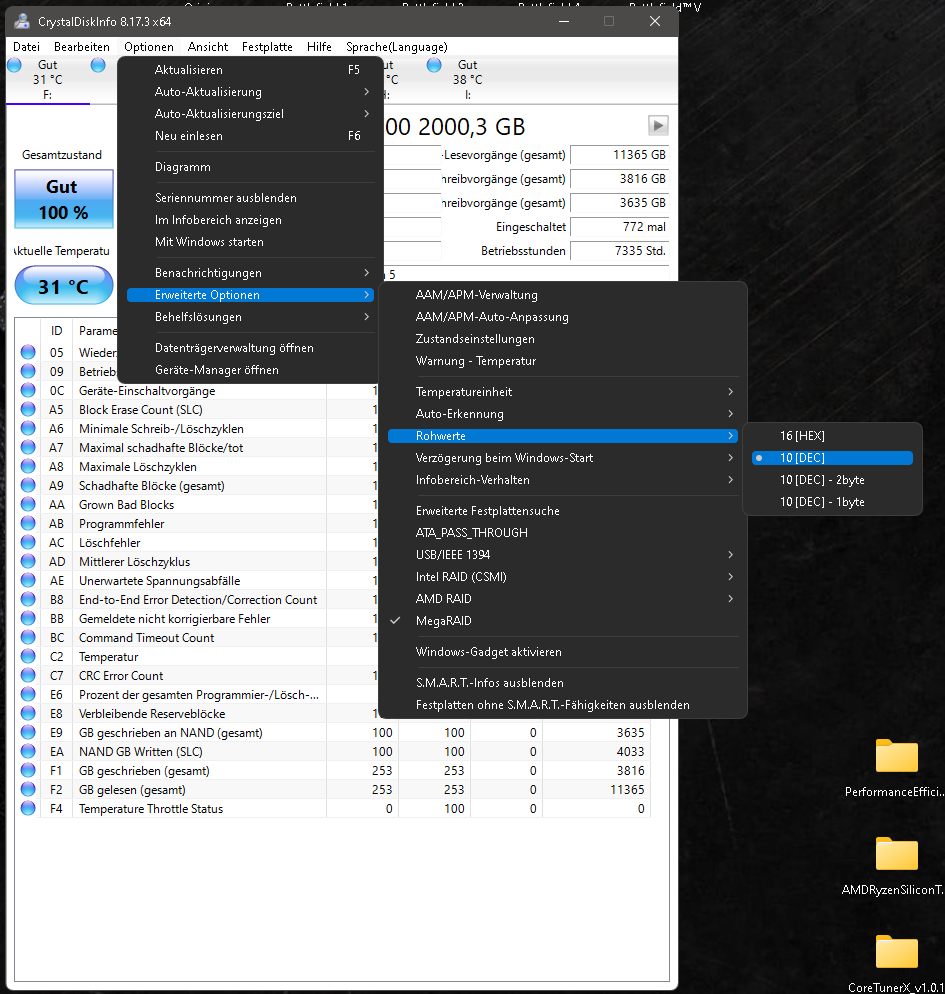
Task: Click the raw value 11365 of GB gelesen
Action: pos(627,789)
